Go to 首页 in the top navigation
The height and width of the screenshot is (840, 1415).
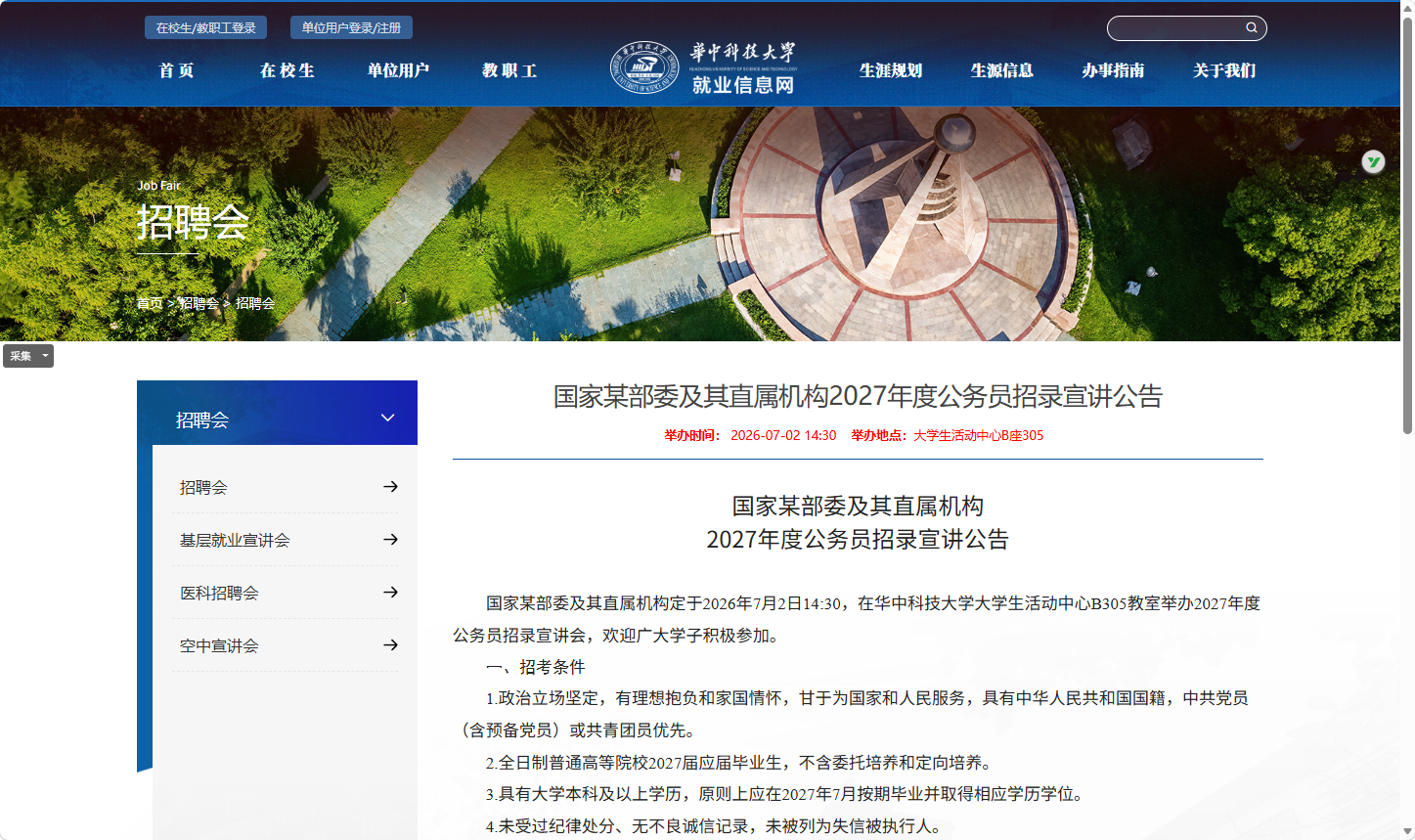click(x=177, y=70)
